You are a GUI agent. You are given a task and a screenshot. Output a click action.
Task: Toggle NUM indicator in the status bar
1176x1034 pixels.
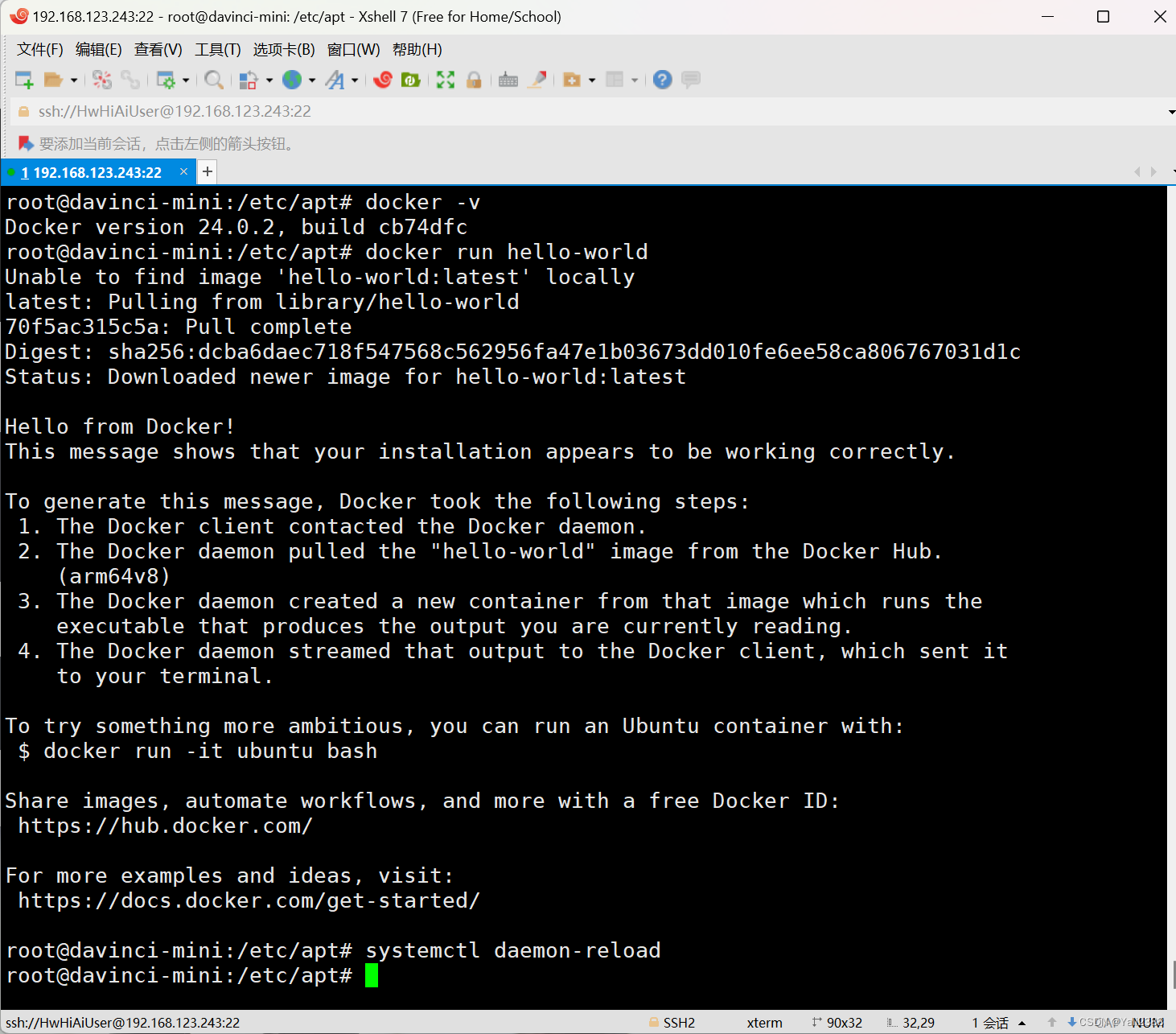[x=1147, y=1022]
